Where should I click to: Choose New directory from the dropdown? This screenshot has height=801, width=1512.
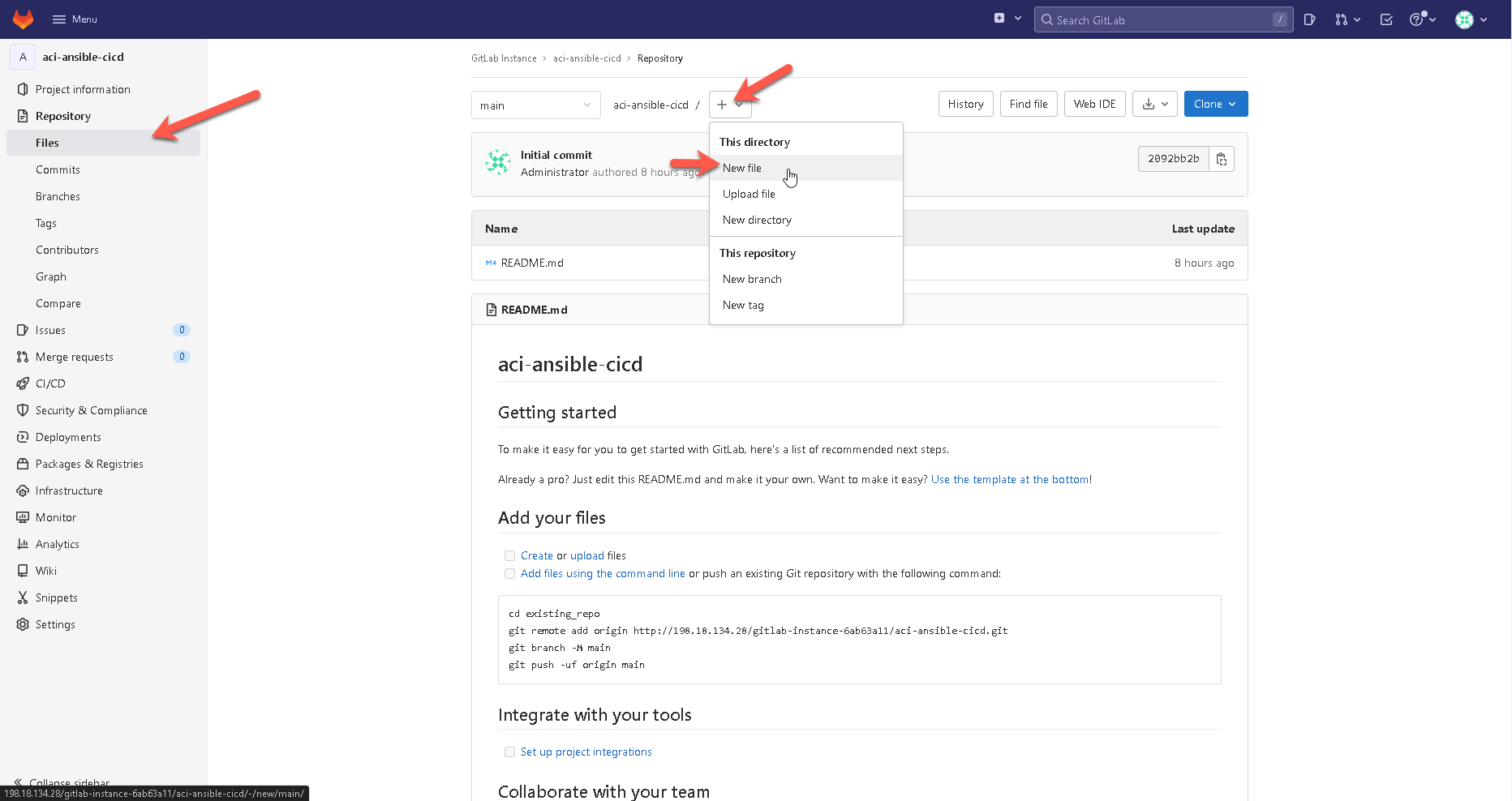[x=806, y=220]
